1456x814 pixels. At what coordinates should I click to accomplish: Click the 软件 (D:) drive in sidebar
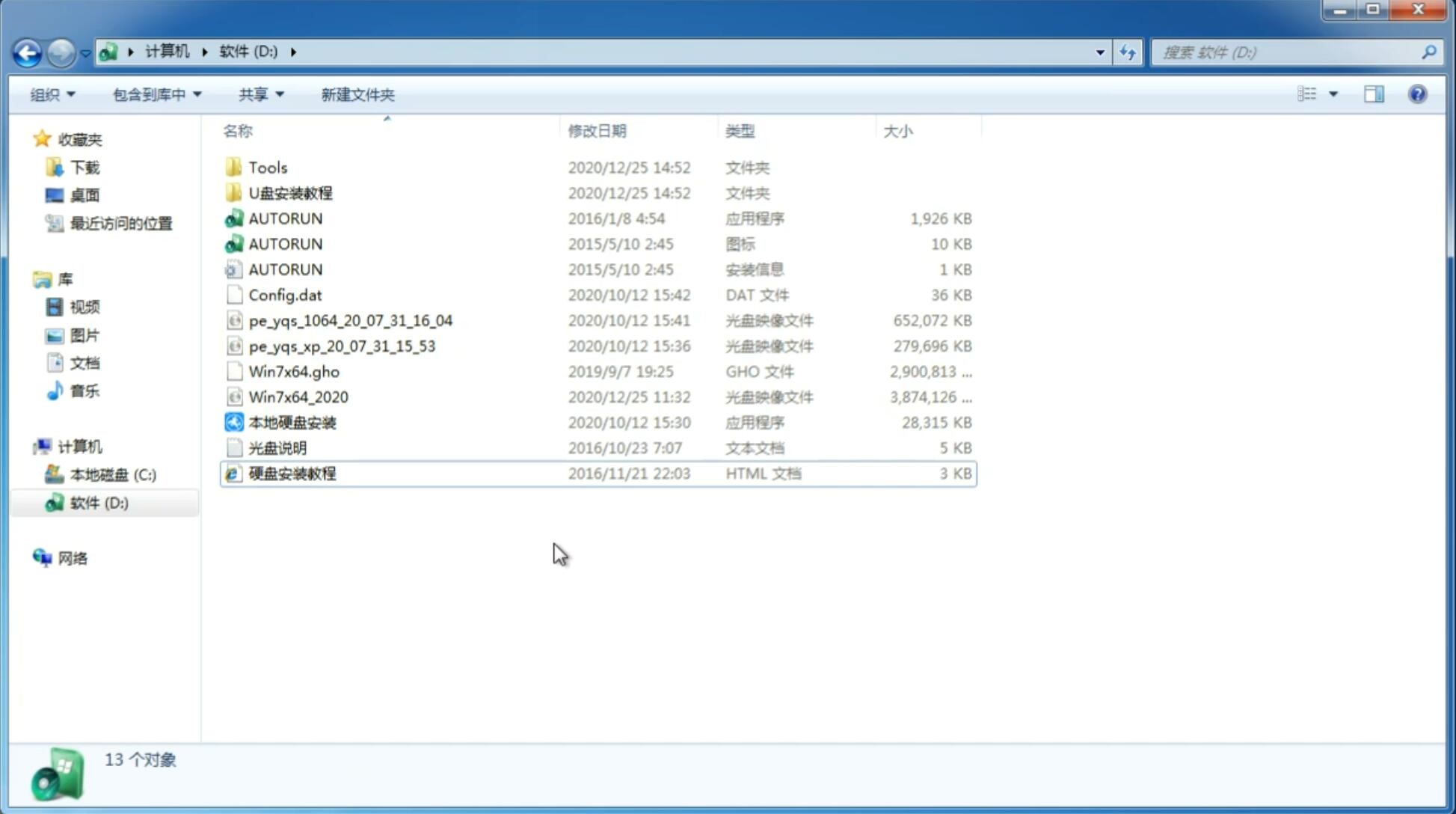click(x=98, y=502)
